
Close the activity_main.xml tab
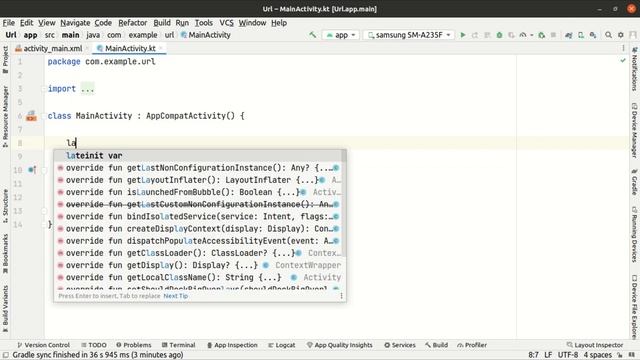pyautogui.click(x=87, y=49)
